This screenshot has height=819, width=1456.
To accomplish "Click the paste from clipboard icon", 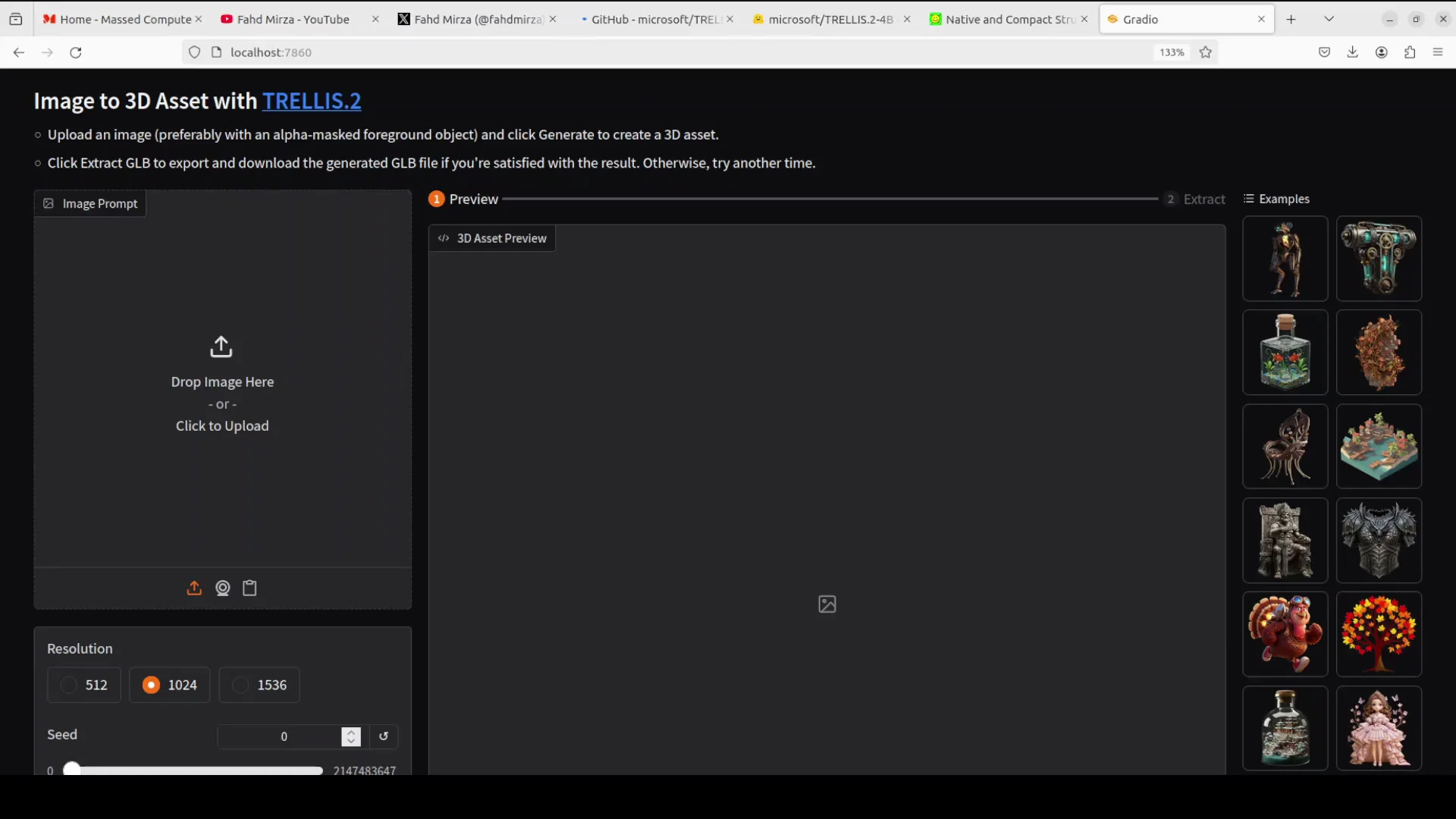I will [x=249, y=588].
